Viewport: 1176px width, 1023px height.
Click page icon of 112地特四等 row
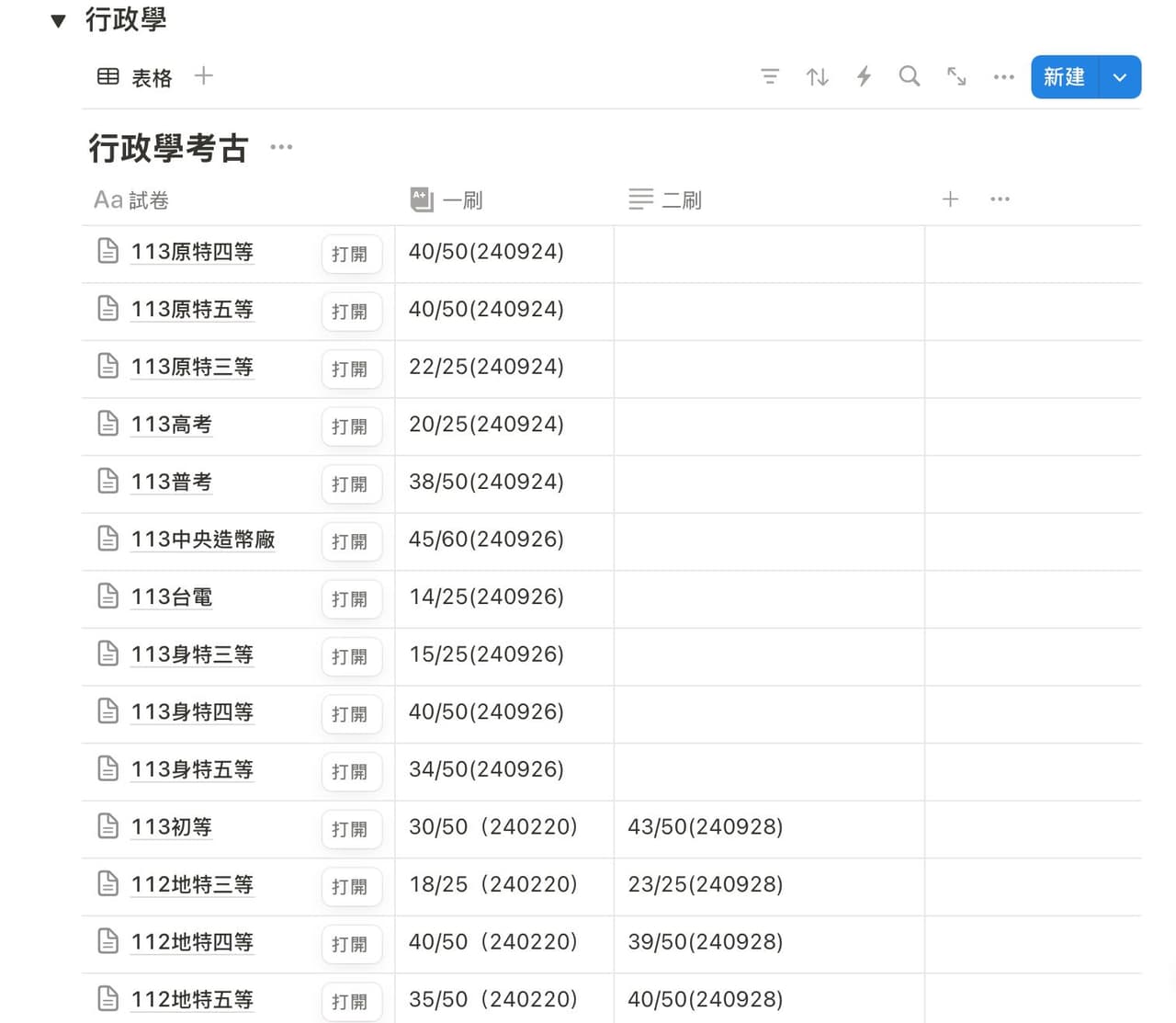coord(107,940)
